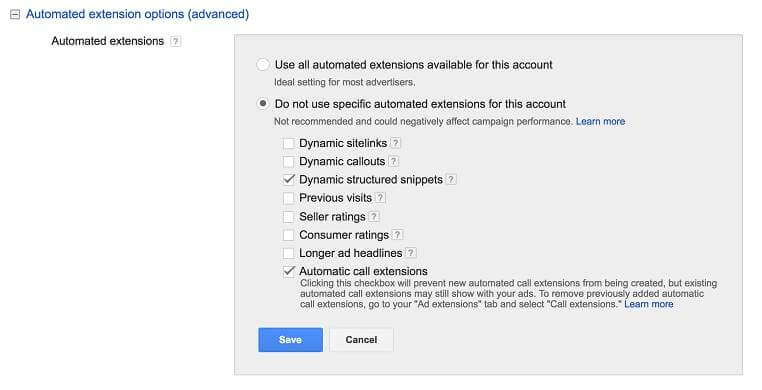Open help icon beside Consumer ratings
The image size is (762, 390).
398,235
